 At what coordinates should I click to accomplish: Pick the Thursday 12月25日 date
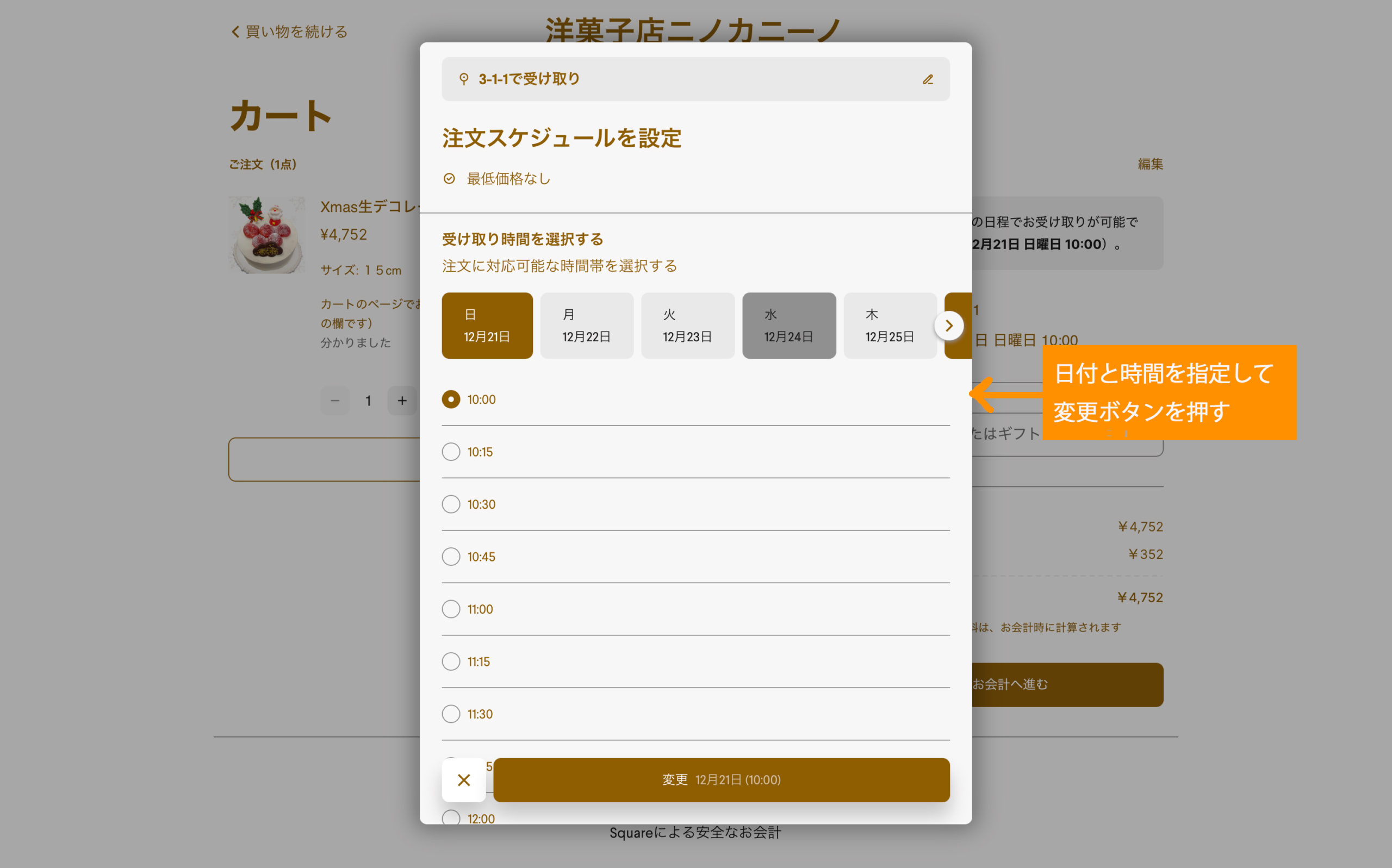coord(890,326)
